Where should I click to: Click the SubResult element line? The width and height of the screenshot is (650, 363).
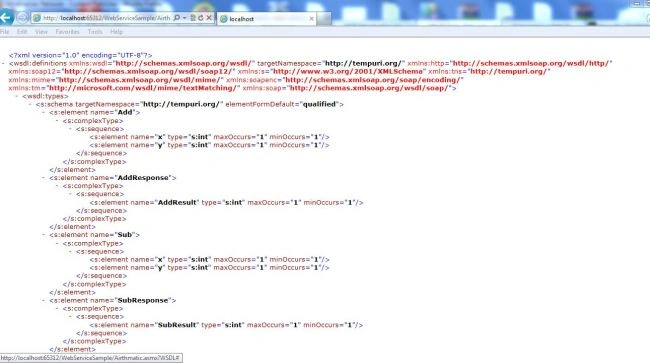(x=226, y=325)
